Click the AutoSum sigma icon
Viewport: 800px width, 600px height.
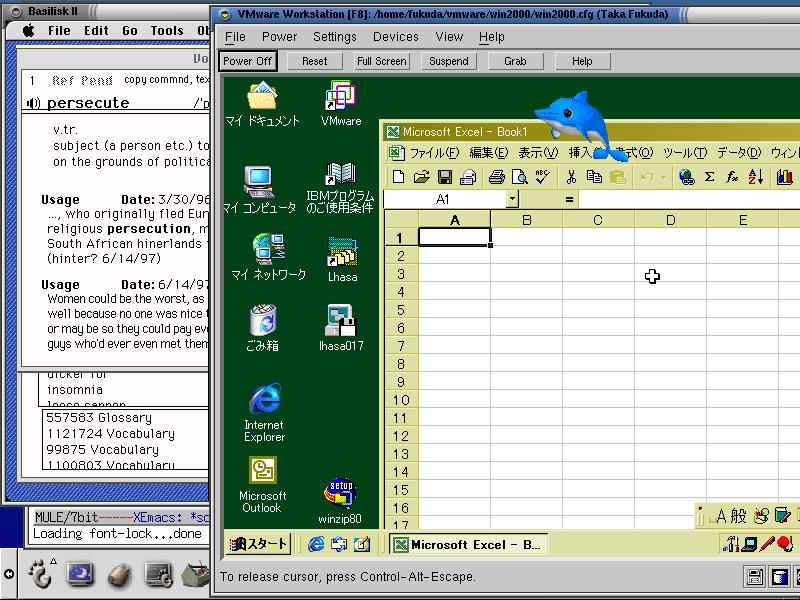pos(709,177)
